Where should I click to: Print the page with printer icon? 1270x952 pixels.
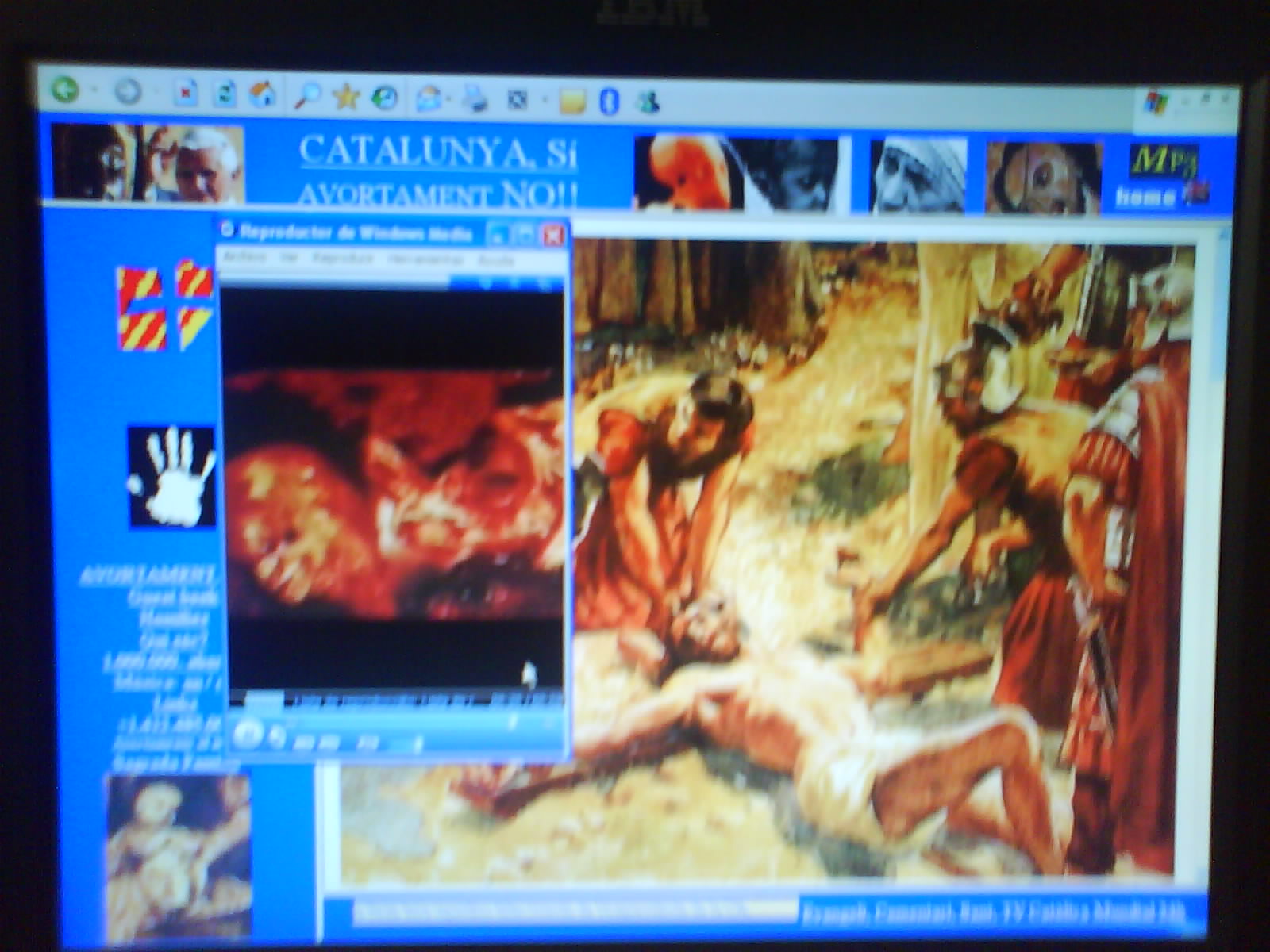point(476,100)
